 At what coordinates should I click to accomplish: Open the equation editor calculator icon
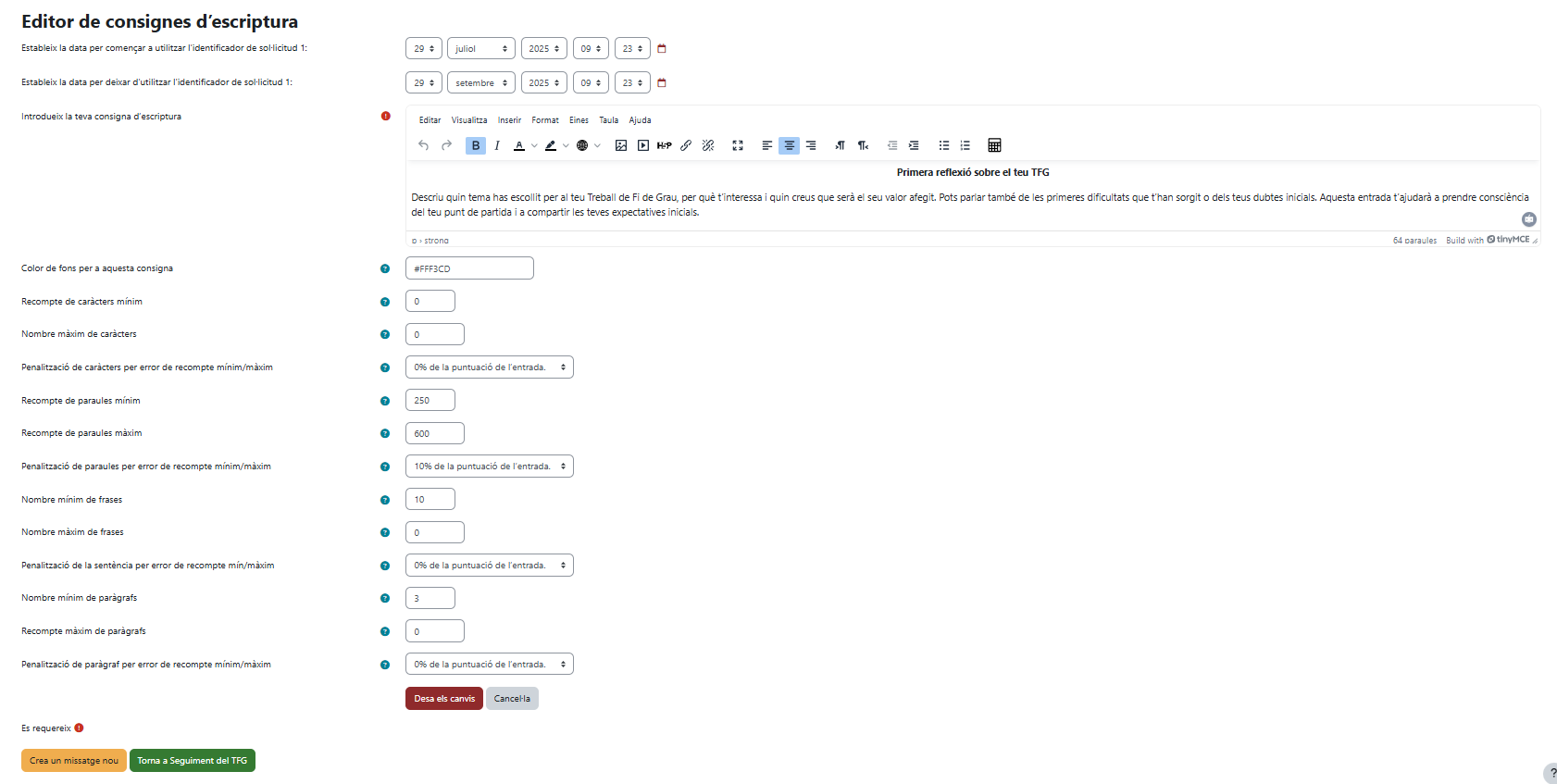994,145
